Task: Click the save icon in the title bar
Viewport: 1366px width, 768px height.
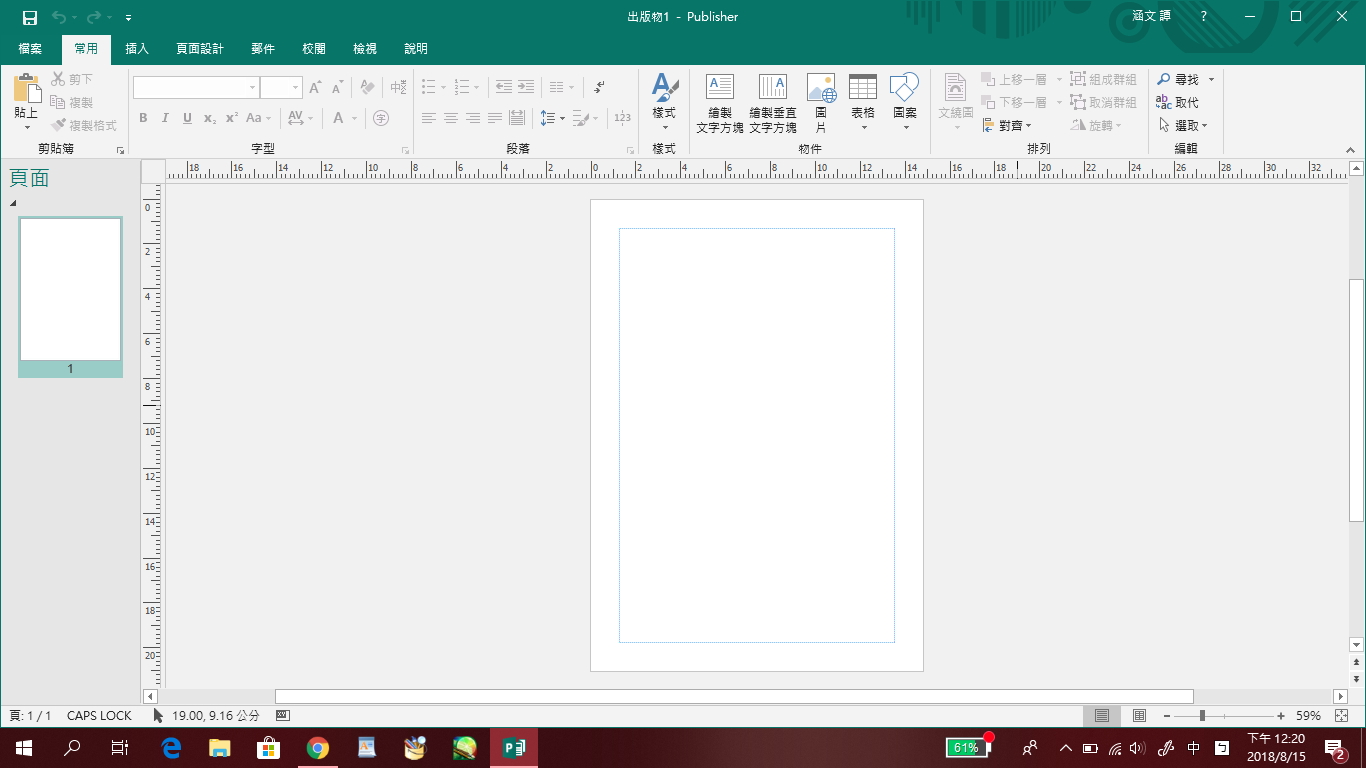Action: click(x=30, y=17)
